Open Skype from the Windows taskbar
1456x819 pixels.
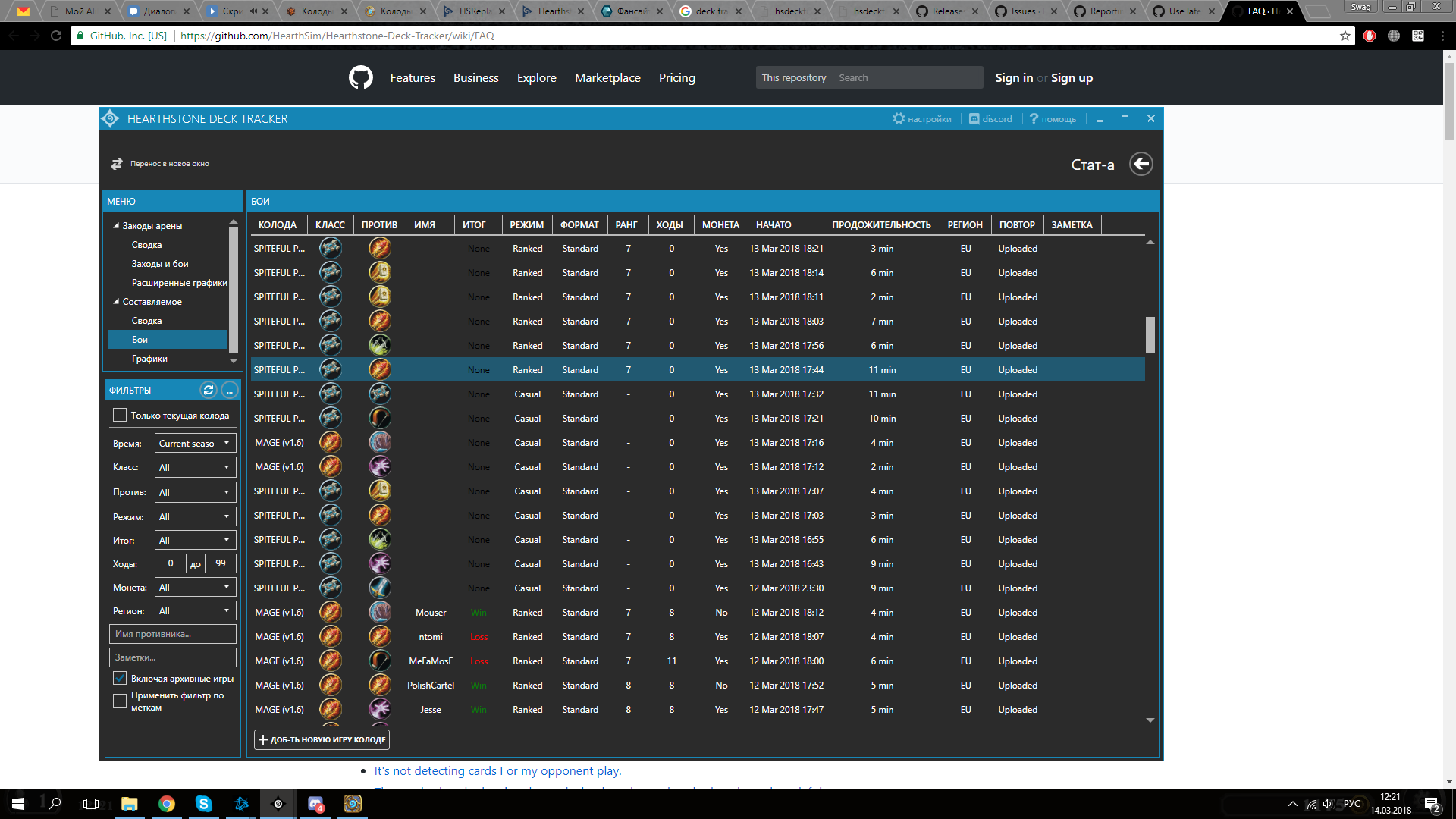(x=204, y=804)
